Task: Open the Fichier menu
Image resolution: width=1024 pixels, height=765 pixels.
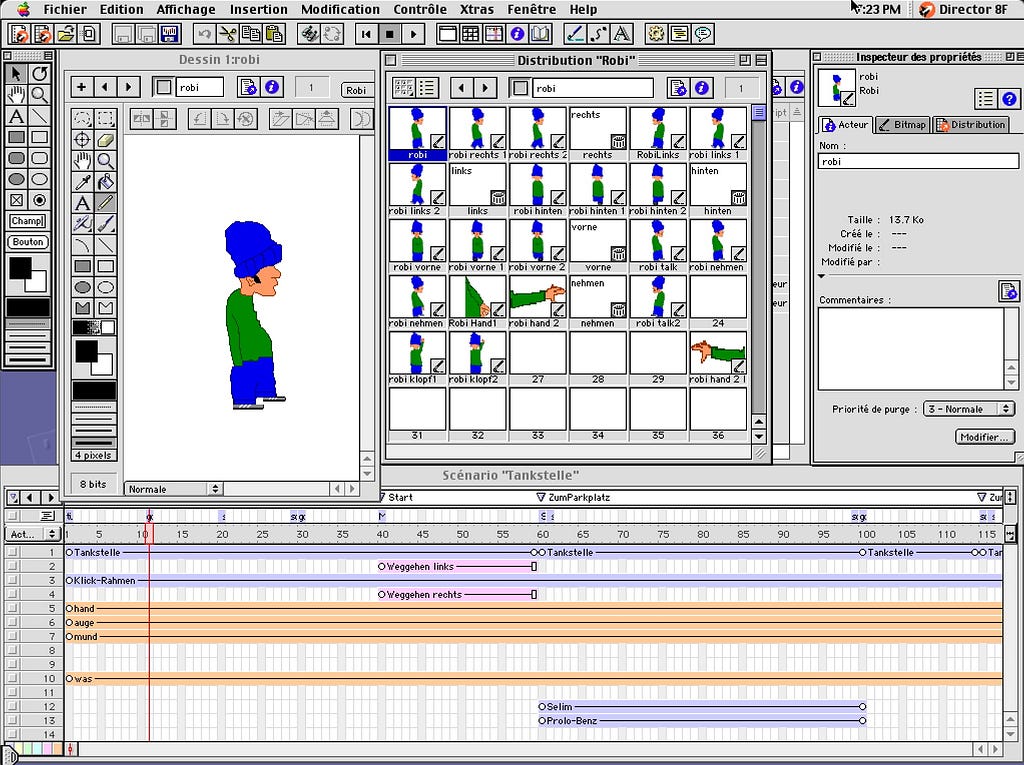Action: click(65, 9)
